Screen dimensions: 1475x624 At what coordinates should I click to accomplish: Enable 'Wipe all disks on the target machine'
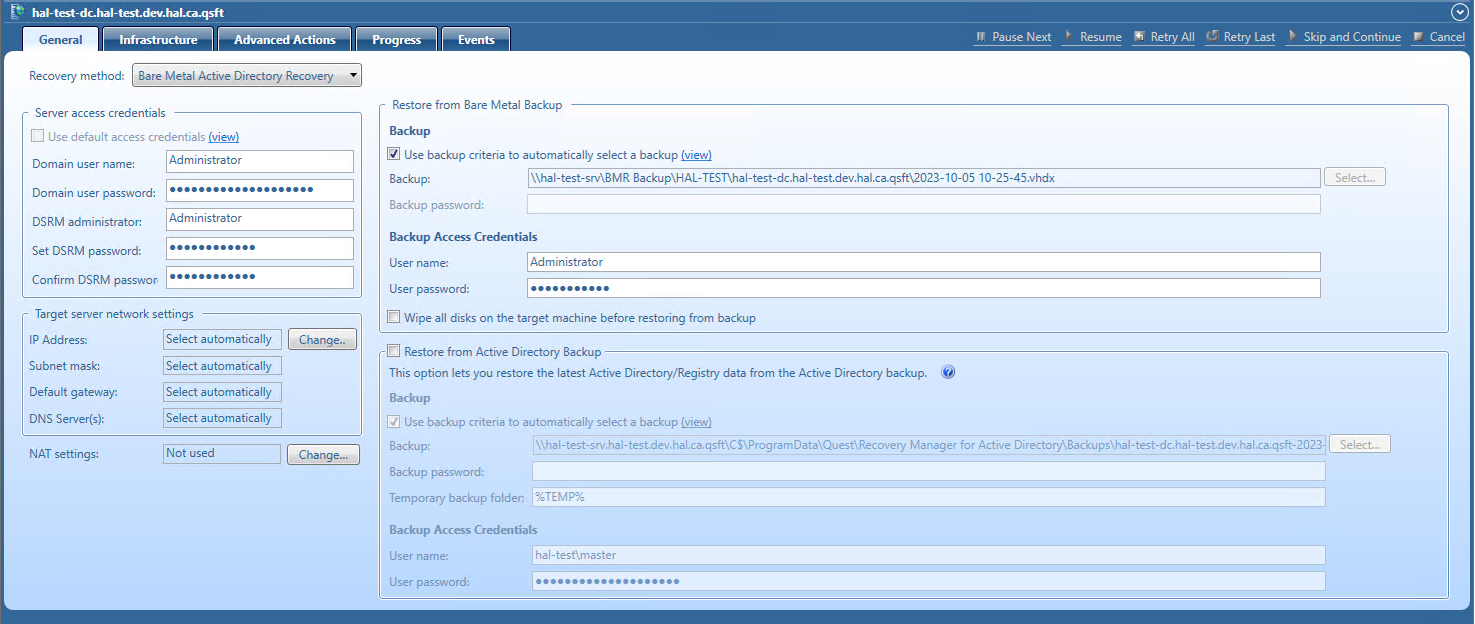(393, 316)
